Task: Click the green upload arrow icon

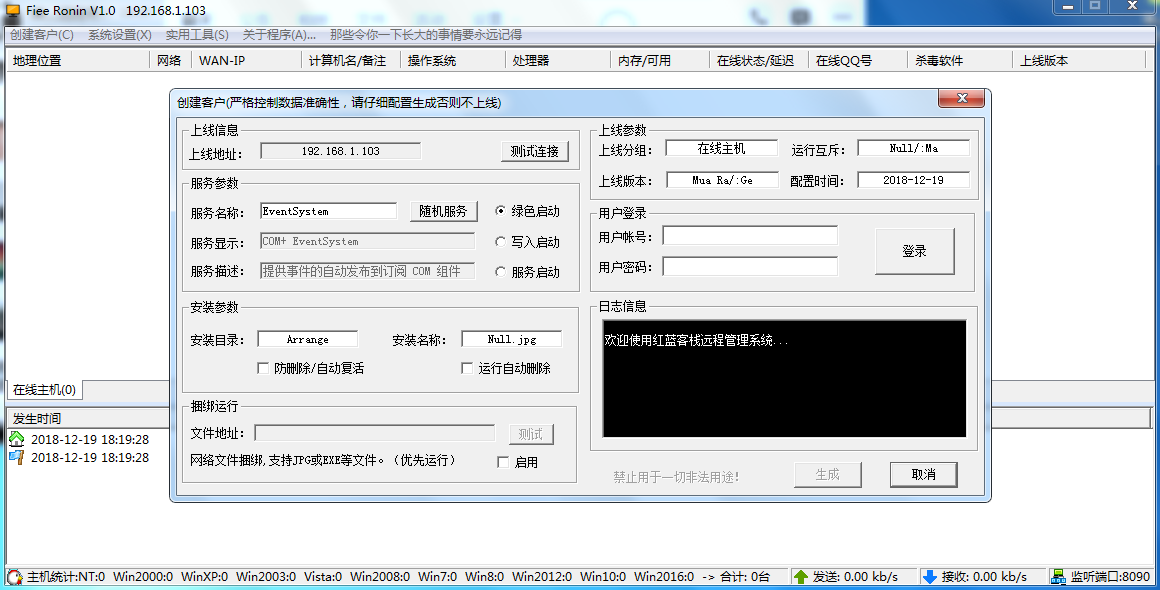Action: tap(800, 577)
